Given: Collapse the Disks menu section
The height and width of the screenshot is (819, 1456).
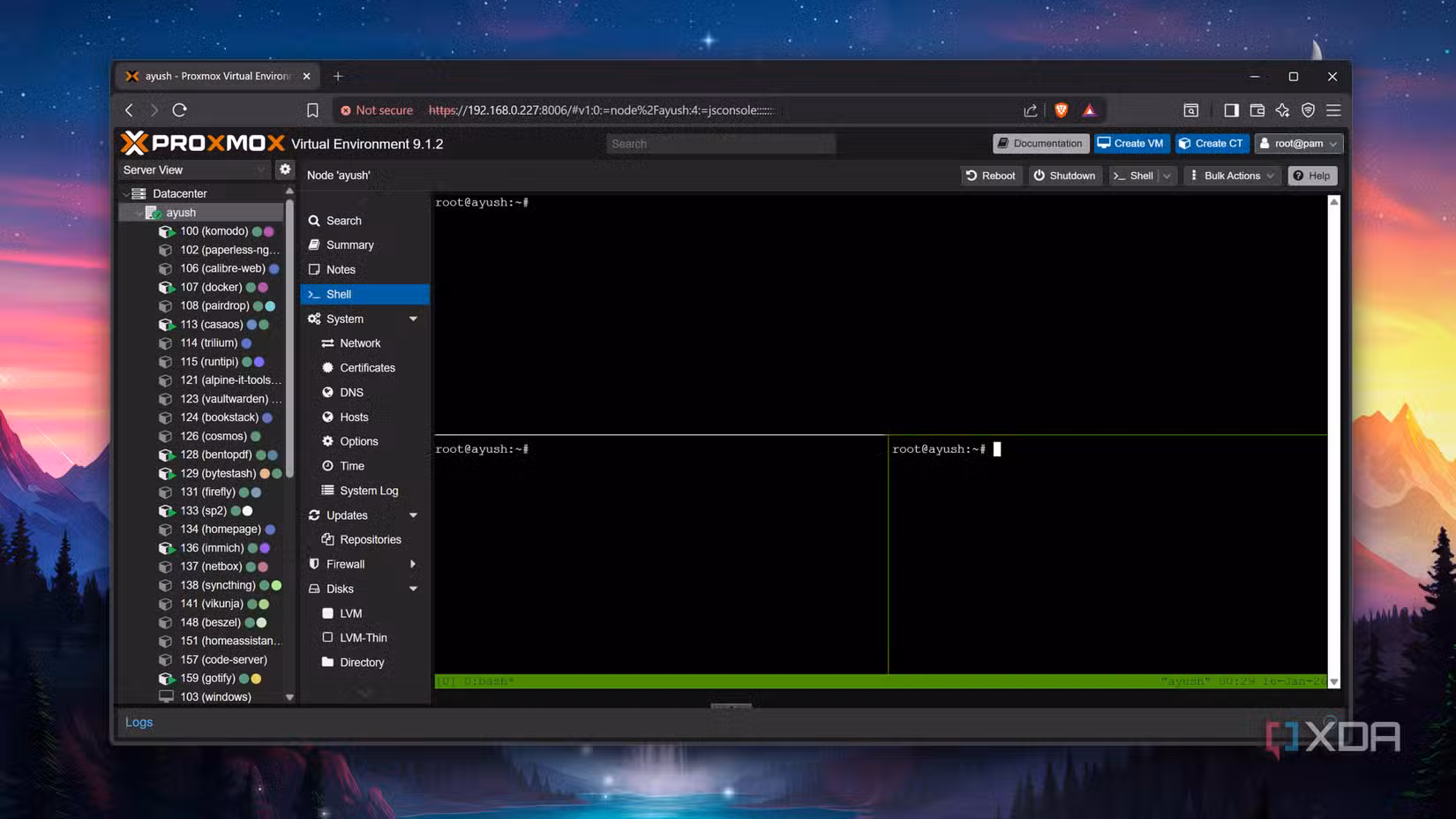Looking at the screenshot, I should tap(413, 589).
